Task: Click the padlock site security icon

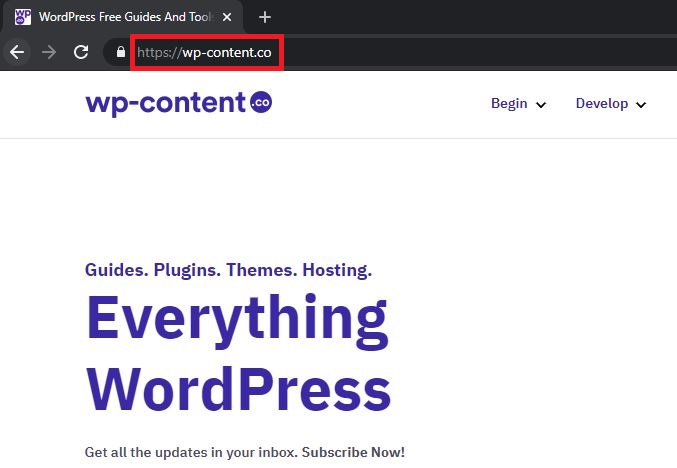Action: coord(121,52)
